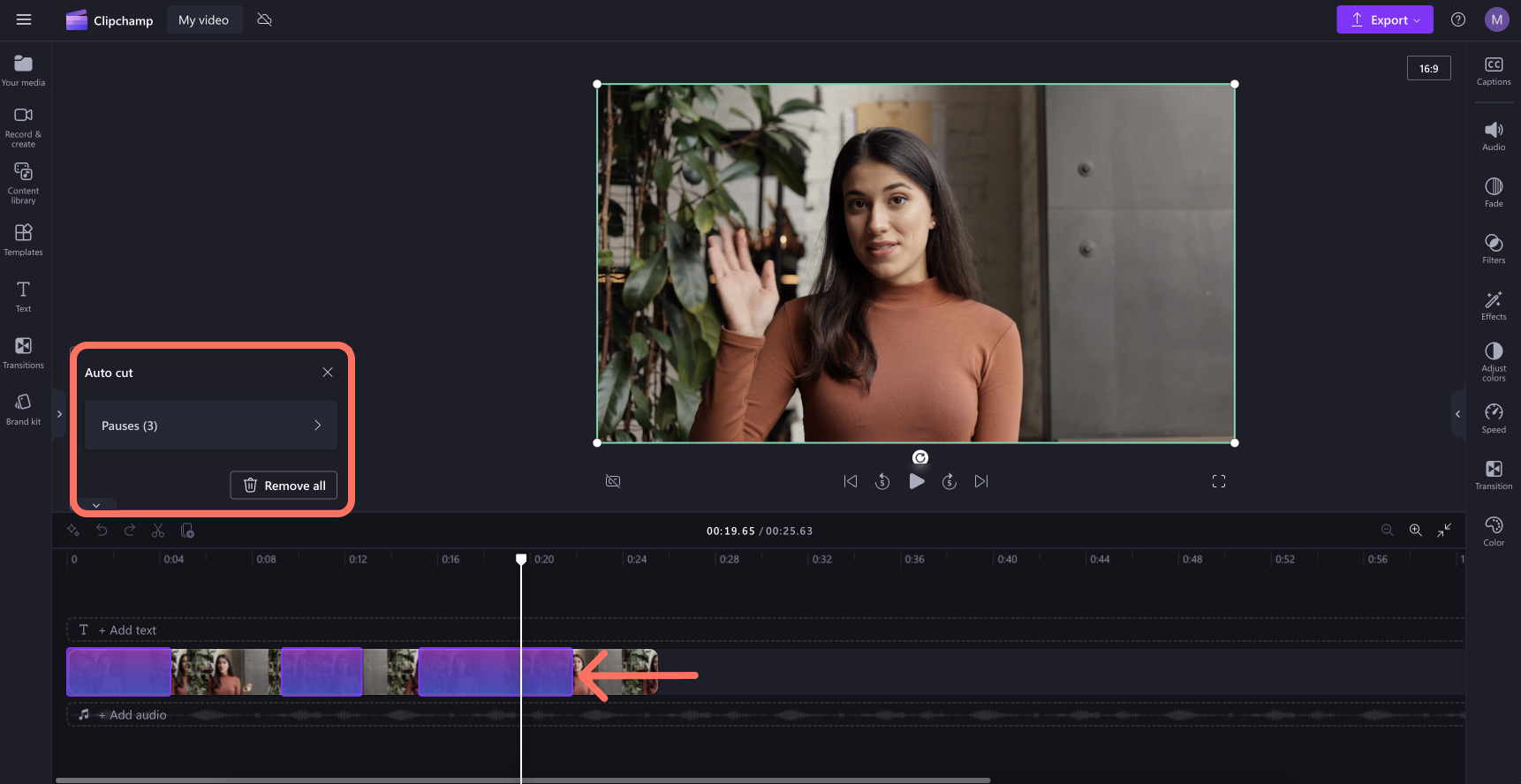
Task: Open the Record & create tab
Action: pyautogui.click(x=24, y=127)
